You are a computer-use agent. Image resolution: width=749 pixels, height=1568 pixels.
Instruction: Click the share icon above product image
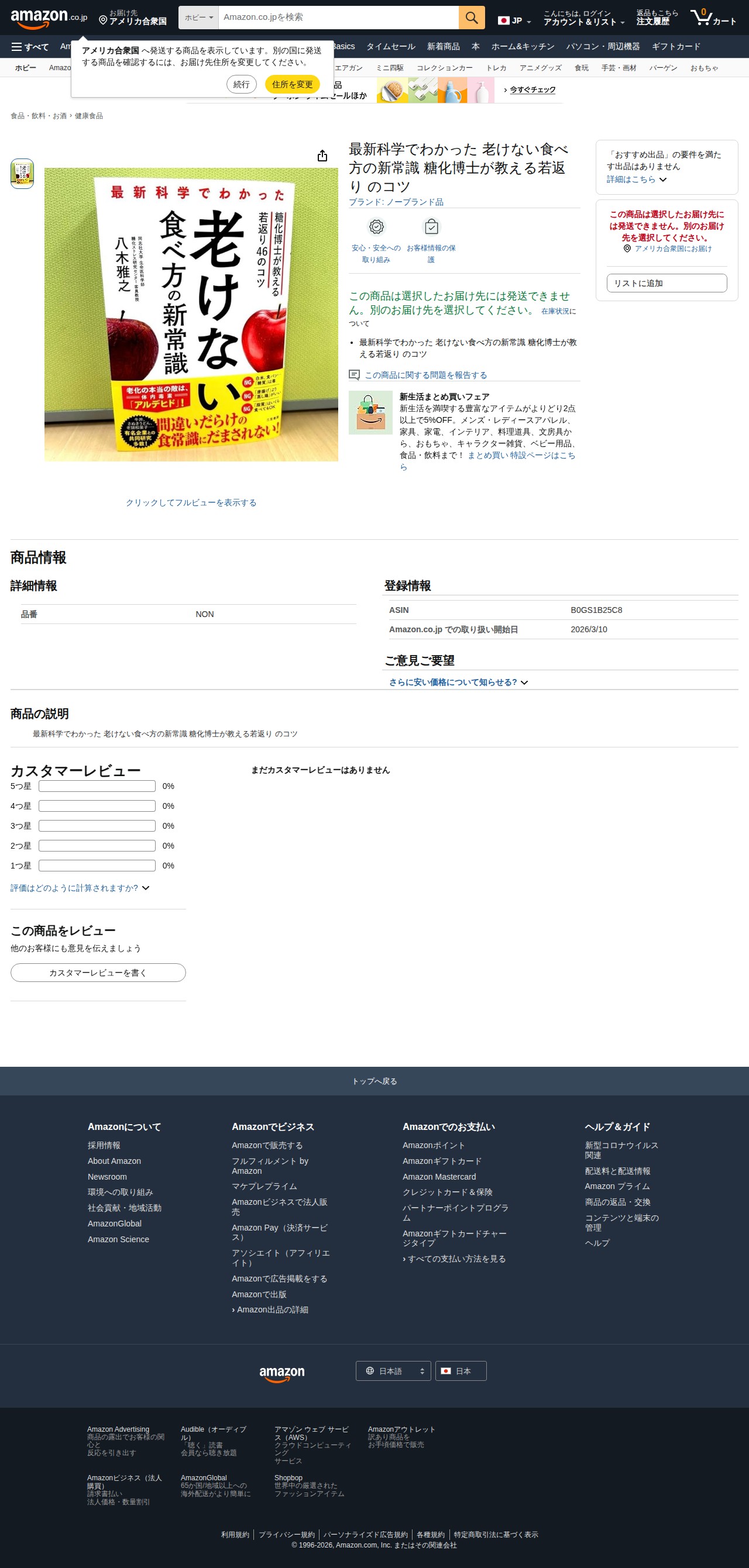click(x=322, y=156)
